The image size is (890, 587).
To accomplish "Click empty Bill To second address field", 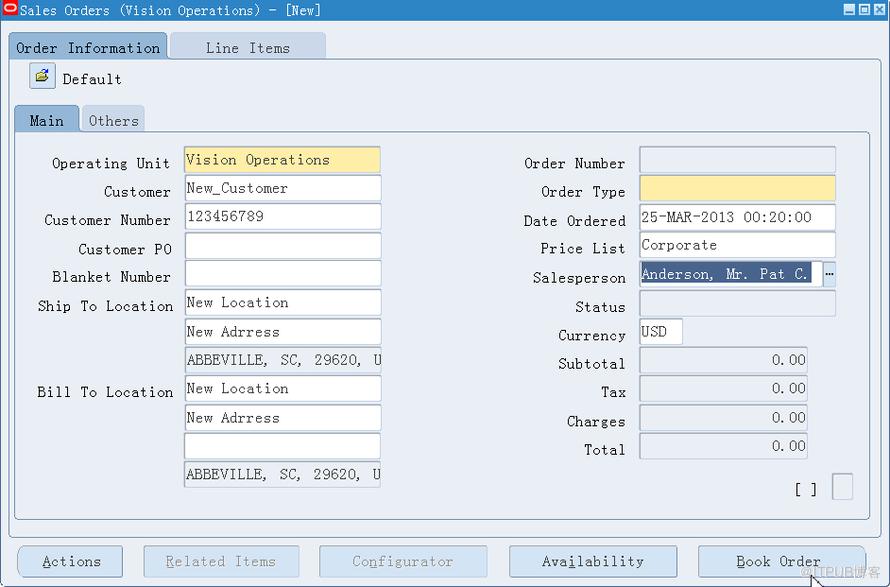I will (x=283, y=446).
